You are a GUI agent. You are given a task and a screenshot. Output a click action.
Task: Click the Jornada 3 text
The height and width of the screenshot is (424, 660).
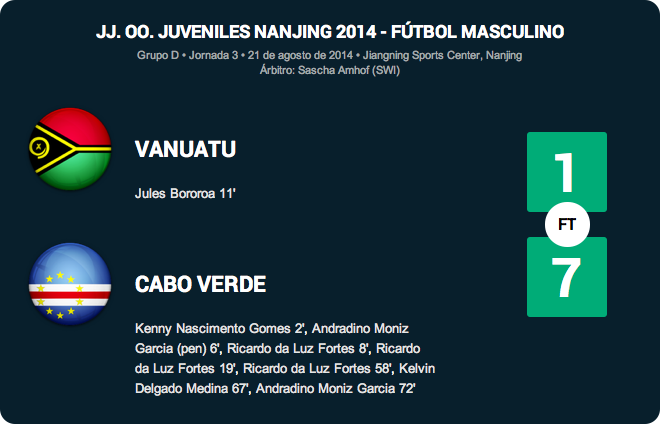point(213,55)
